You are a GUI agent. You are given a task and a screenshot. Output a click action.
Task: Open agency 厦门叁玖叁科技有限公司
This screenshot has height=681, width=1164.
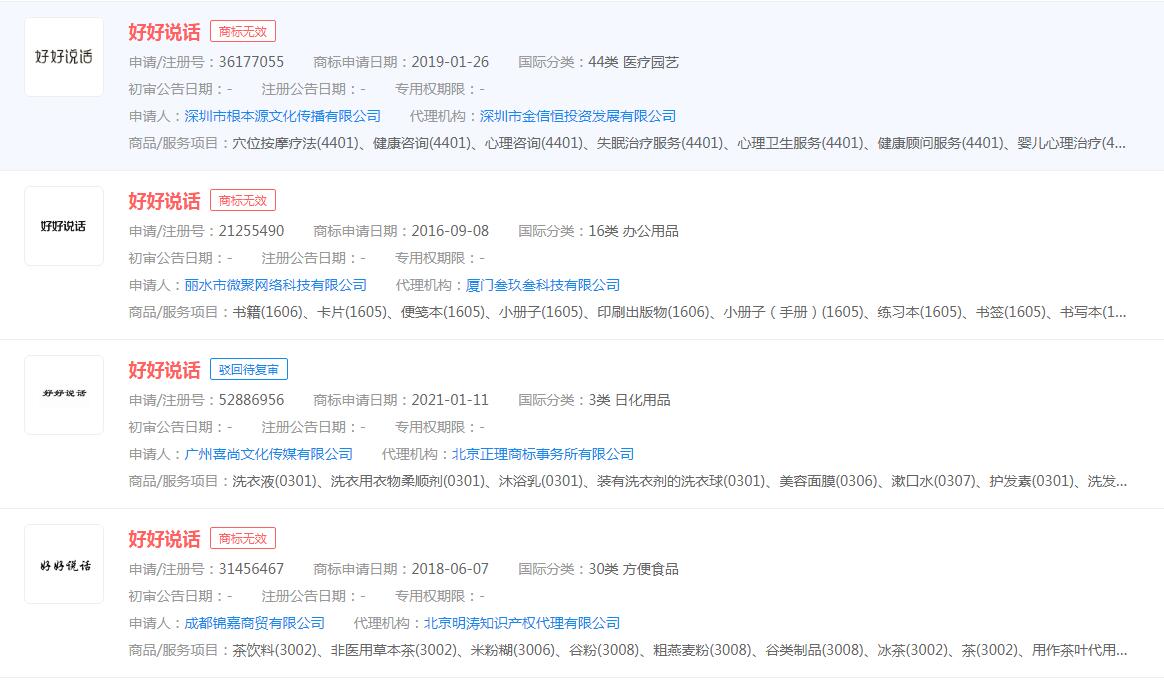click(x=543, y=285)
